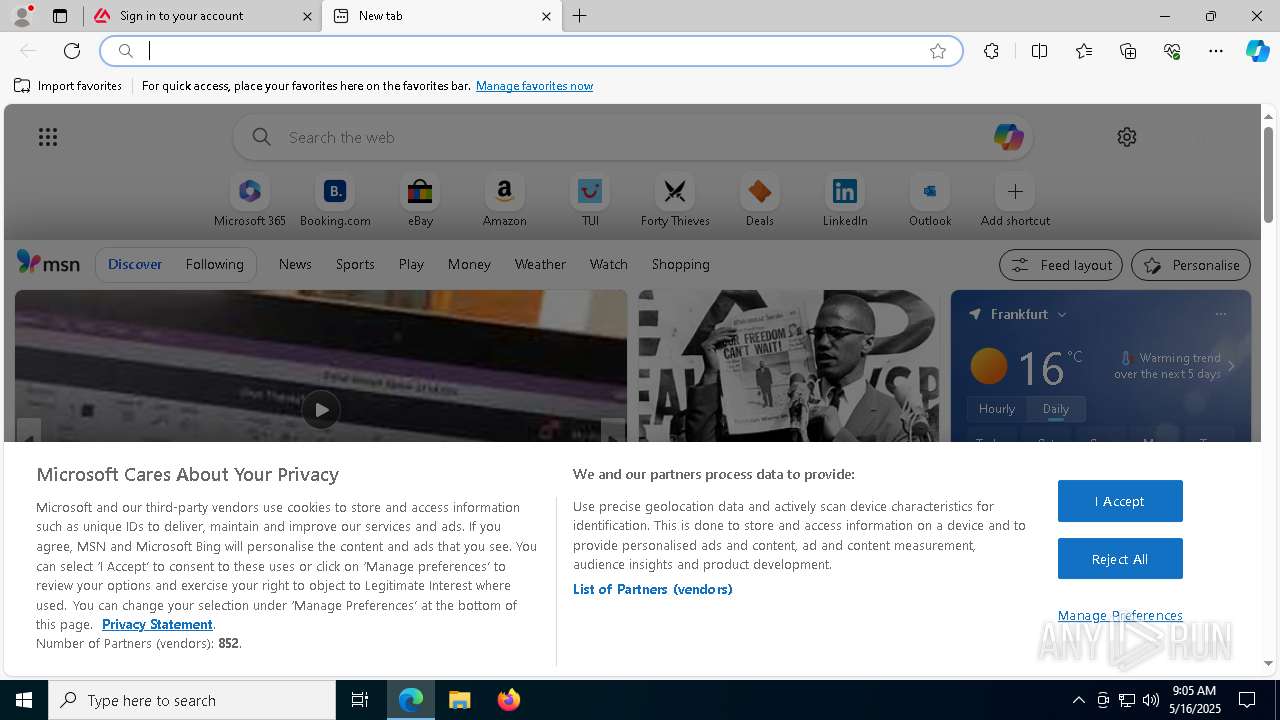Open the Warming trend forecast arrow
Viewport: 1280px width, 720px height.
1231,366
